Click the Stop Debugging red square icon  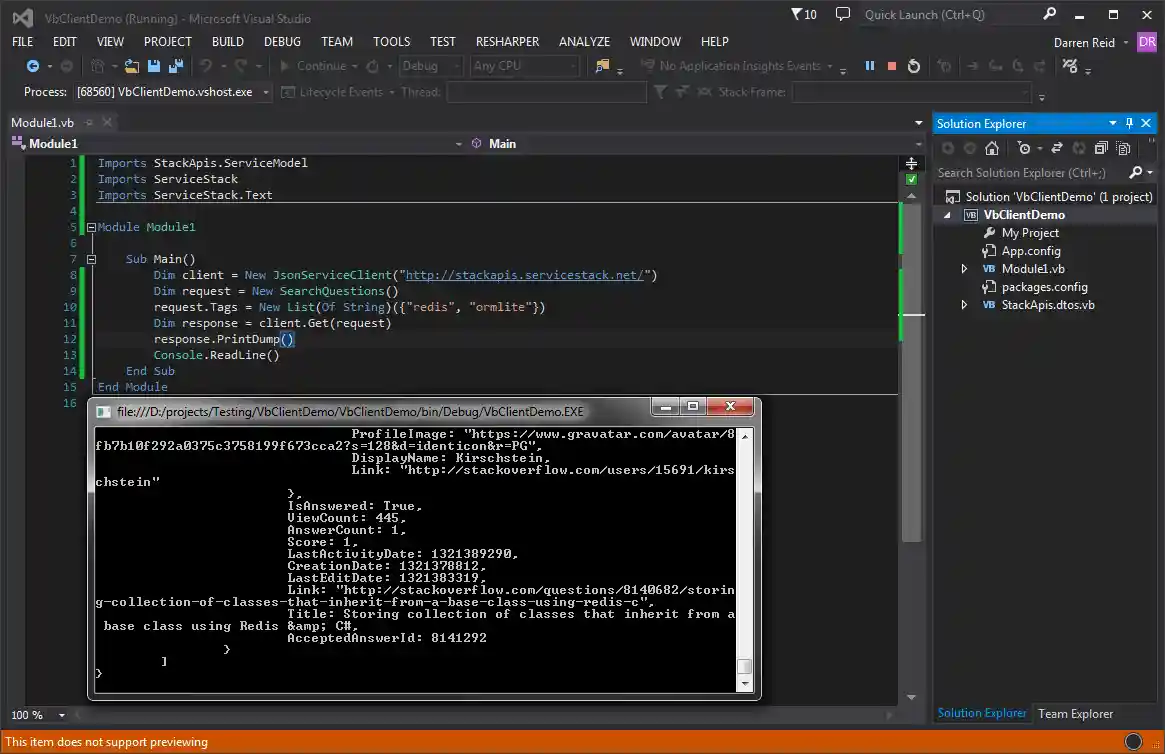point(892,66)
